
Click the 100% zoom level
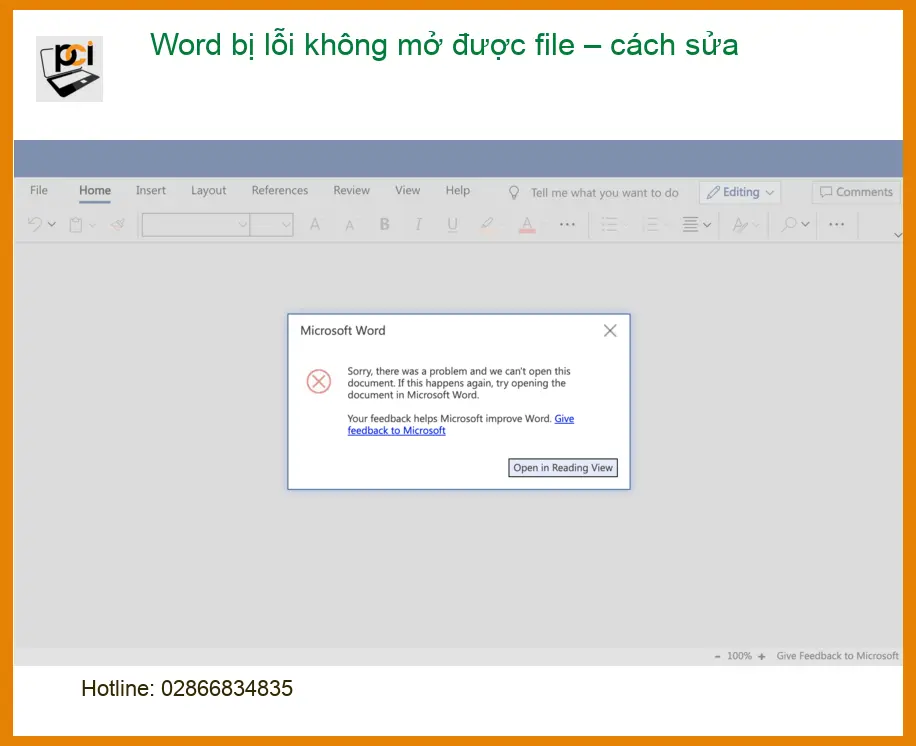[739, 656]
